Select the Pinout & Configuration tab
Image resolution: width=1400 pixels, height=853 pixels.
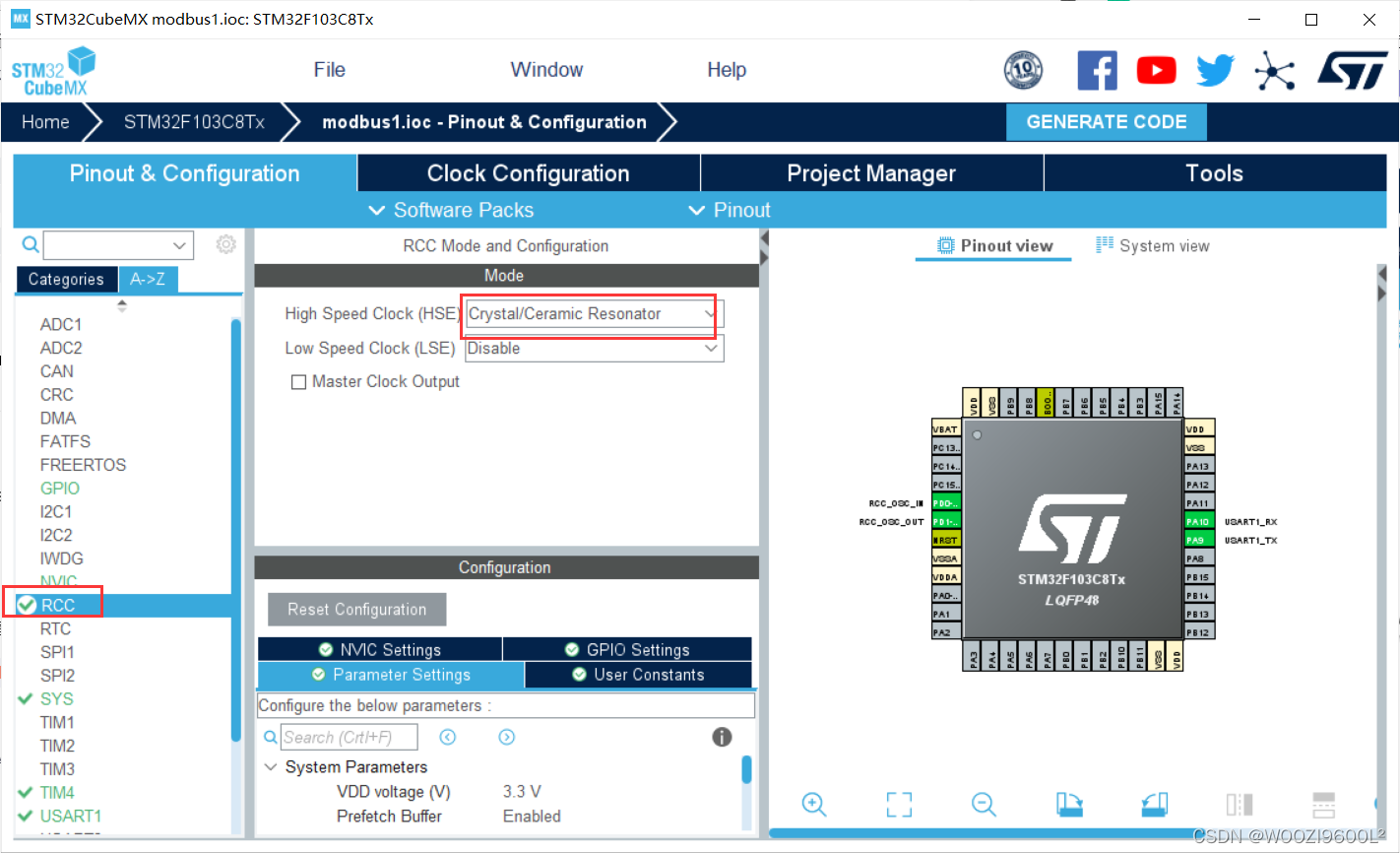[185, 173]
